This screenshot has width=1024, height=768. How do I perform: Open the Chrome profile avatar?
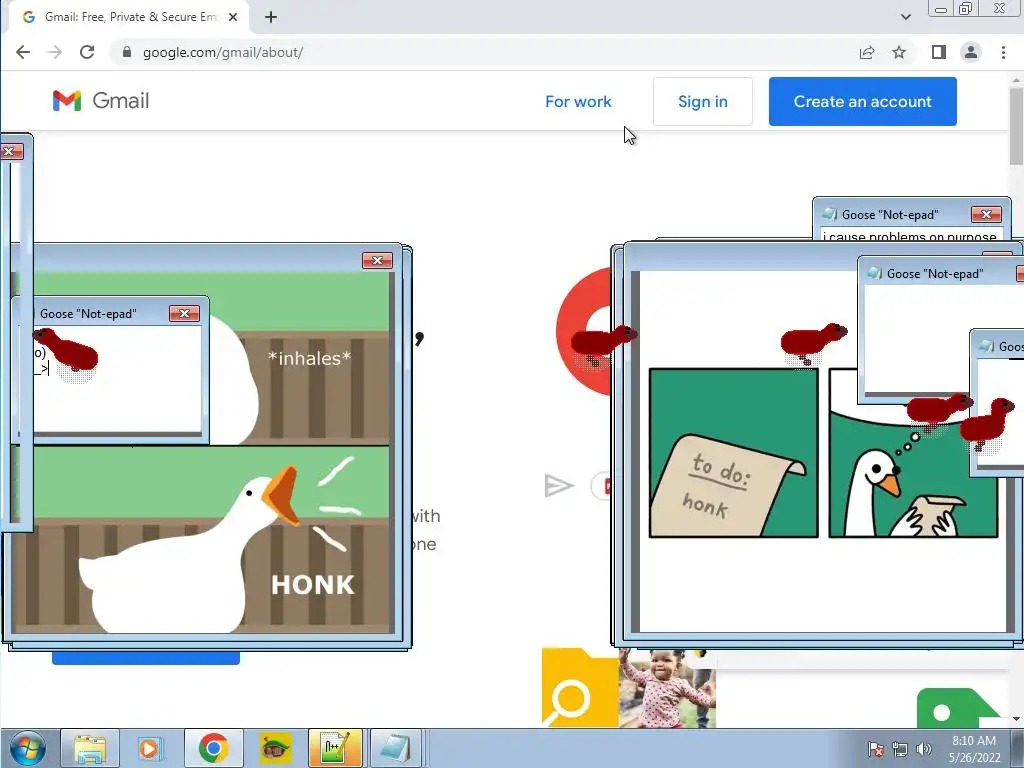point(971,52)
